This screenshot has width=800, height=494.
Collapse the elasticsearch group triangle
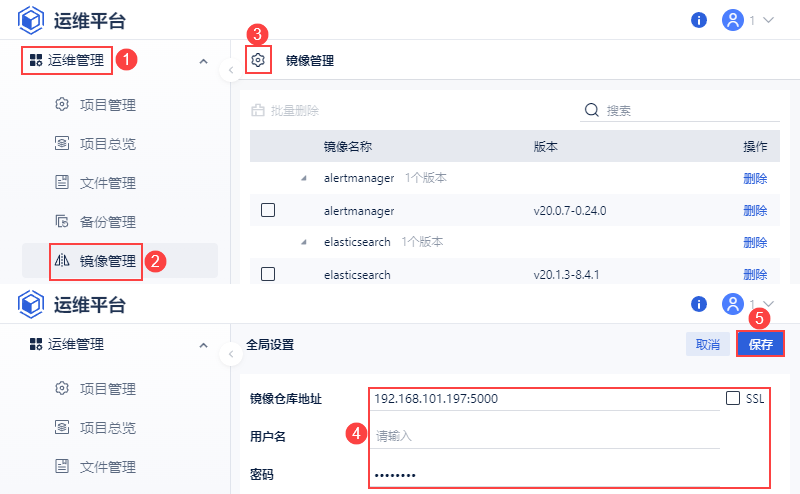coord(303,242)
